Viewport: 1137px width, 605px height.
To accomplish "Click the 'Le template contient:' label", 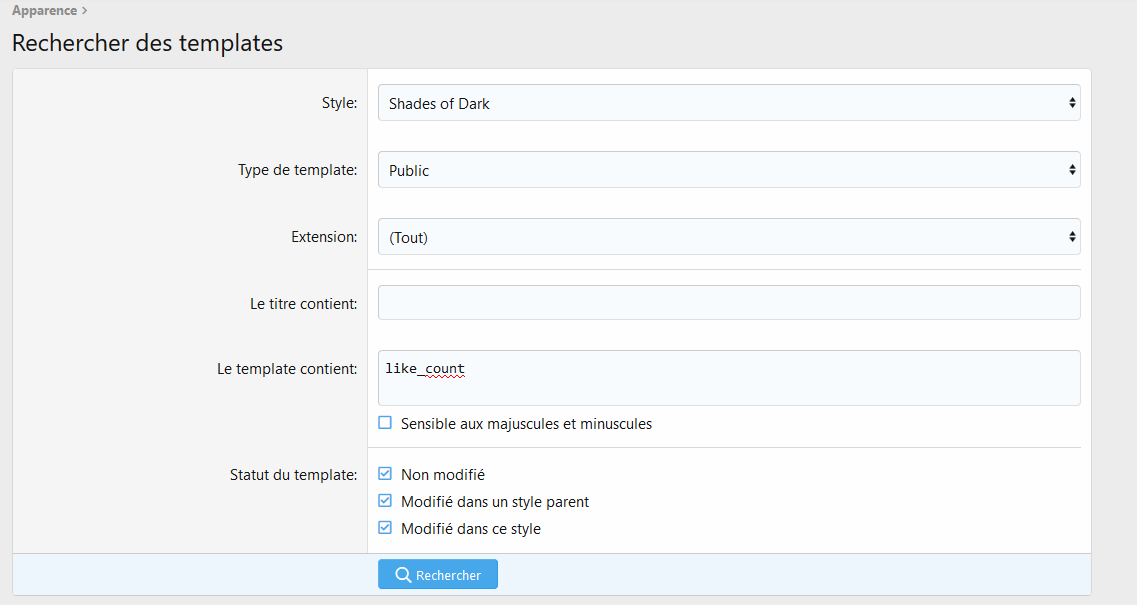I will pyautogui.click(x=287, y=369).
